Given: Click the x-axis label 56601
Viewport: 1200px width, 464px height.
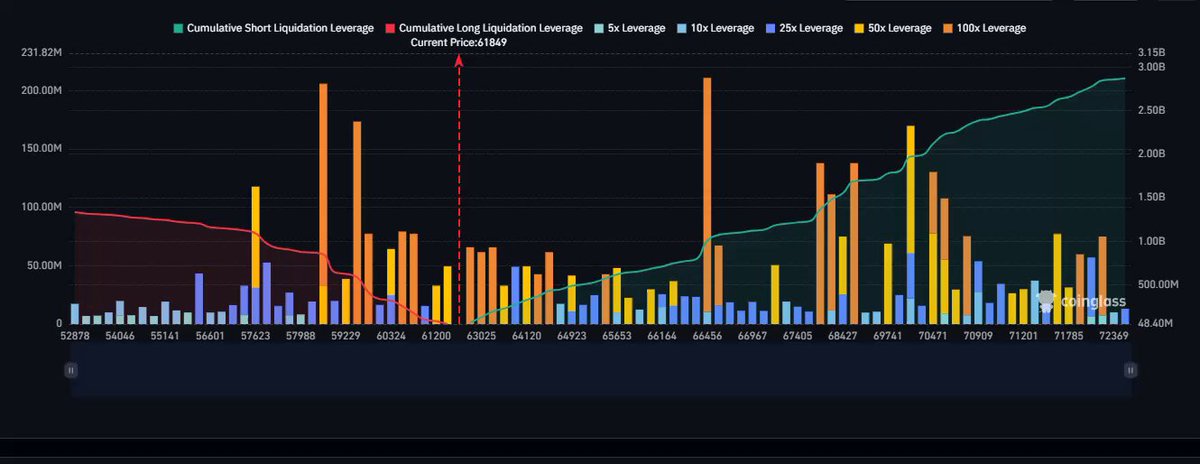Looking at the screenshot, I should click(208, 337).
